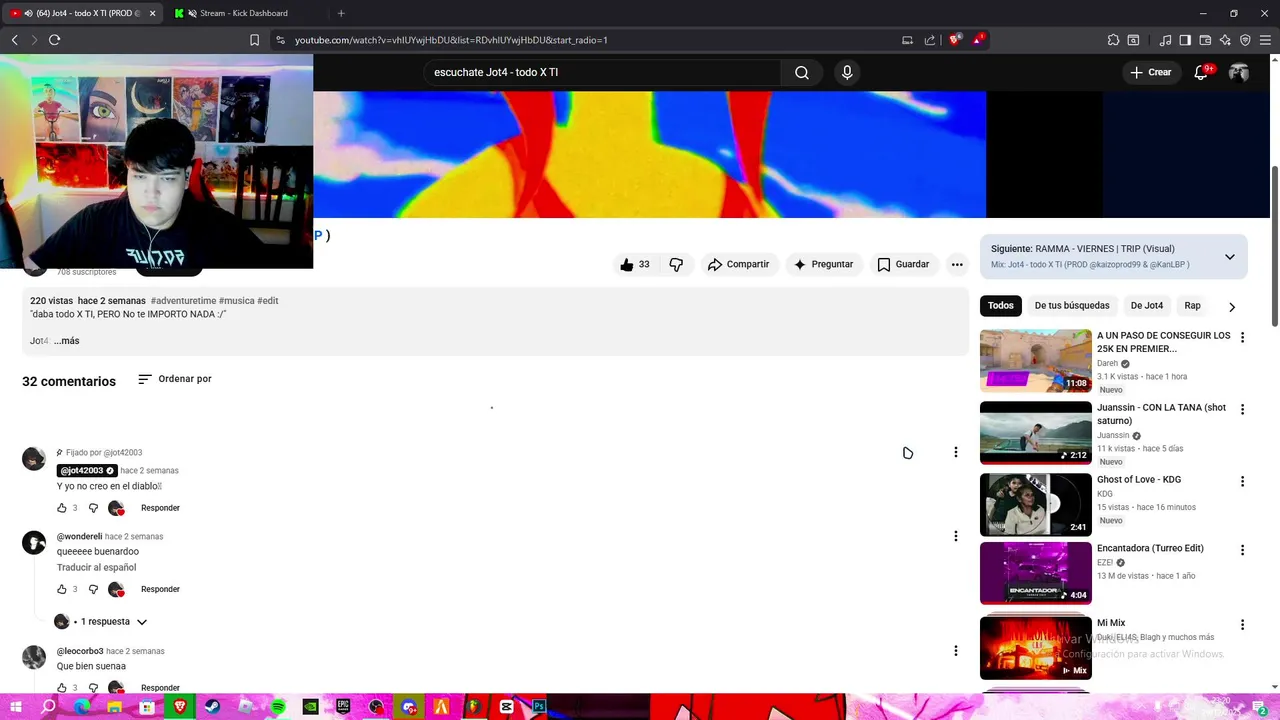
Task: Open options menu on wondereli comment
Action: pos(955,536)
